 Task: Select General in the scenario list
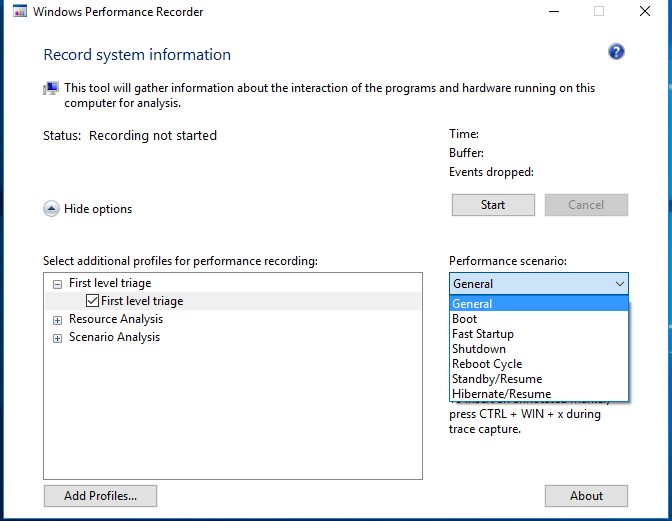pyautogui.click(x=539, y=304)
